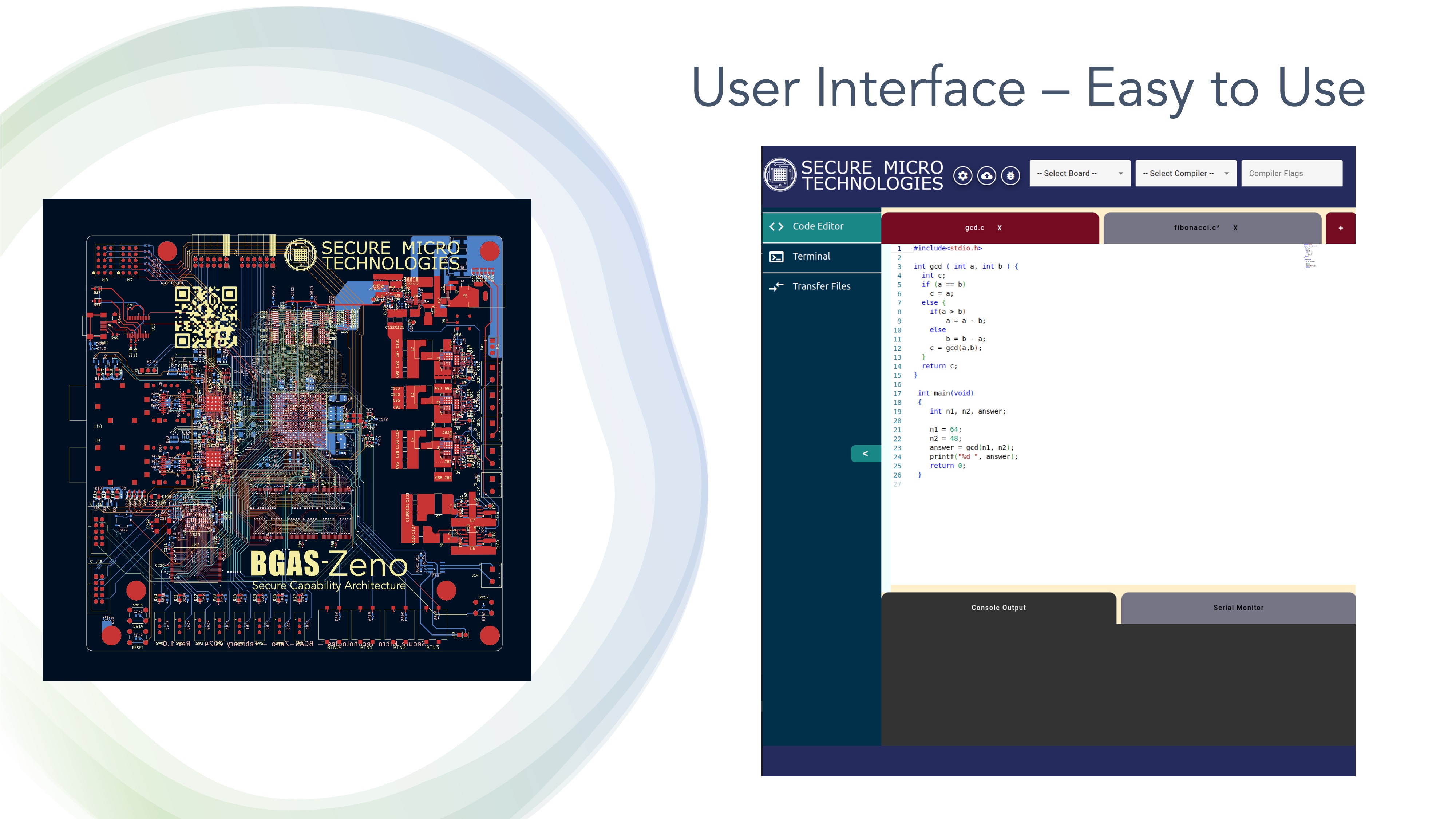
Task: Click line 1 '#include<stdio.h>' in editor
Action: pos(948,249)
